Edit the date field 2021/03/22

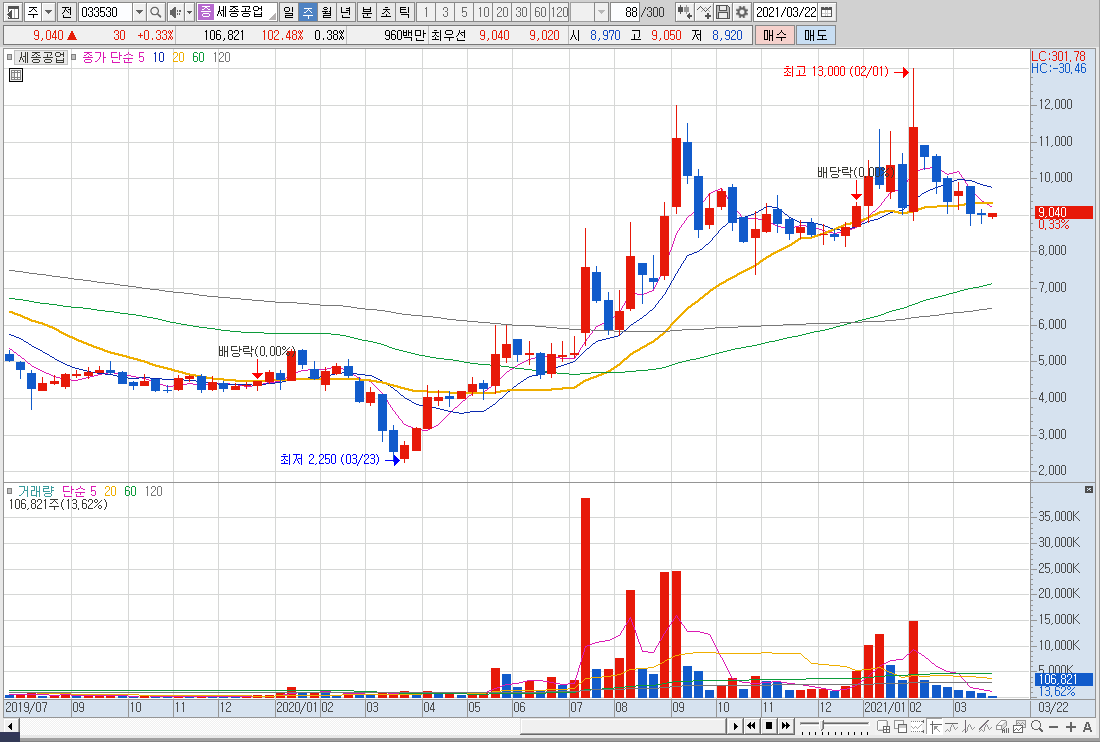786,12
